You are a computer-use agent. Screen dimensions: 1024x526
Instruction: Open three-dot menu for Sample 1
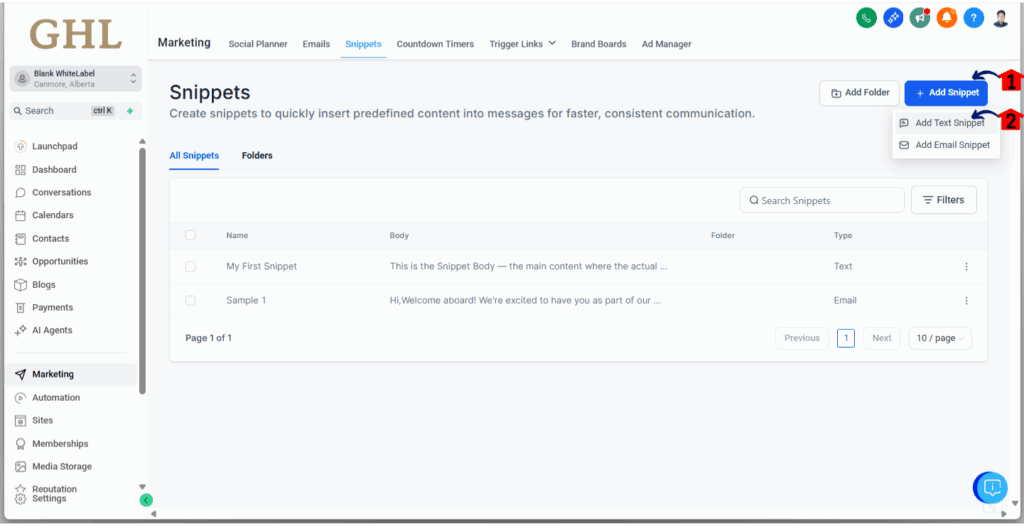point(967,301)
